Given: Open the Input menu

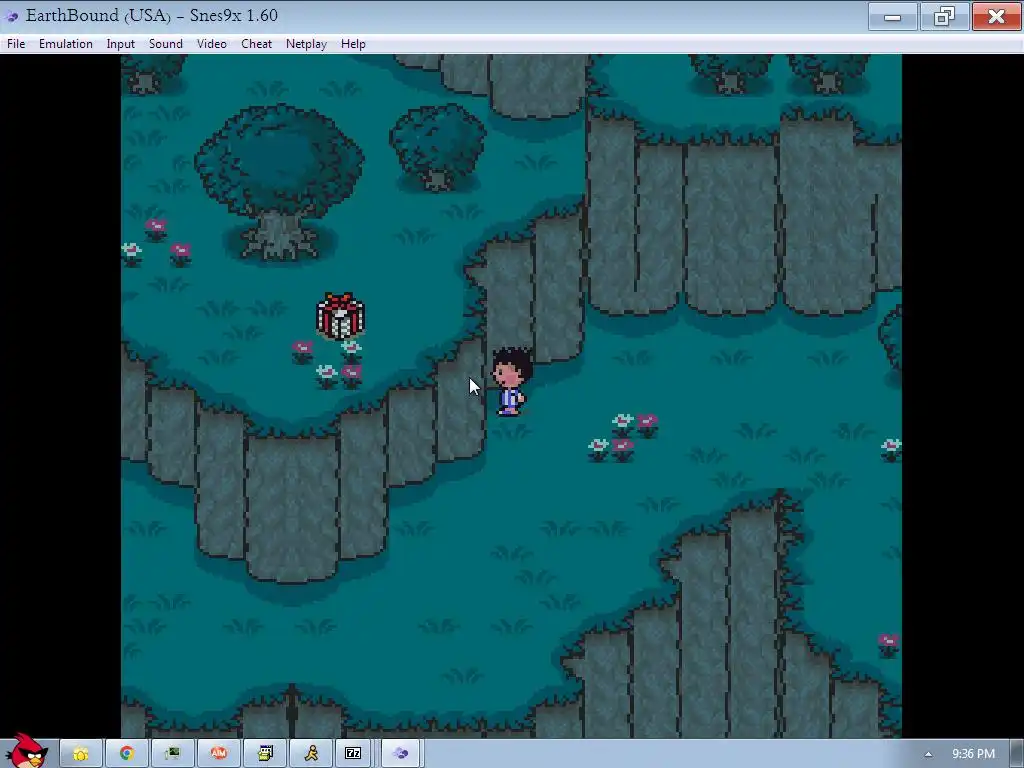Looking at the screenshot, I should click(x=120, y=44).
